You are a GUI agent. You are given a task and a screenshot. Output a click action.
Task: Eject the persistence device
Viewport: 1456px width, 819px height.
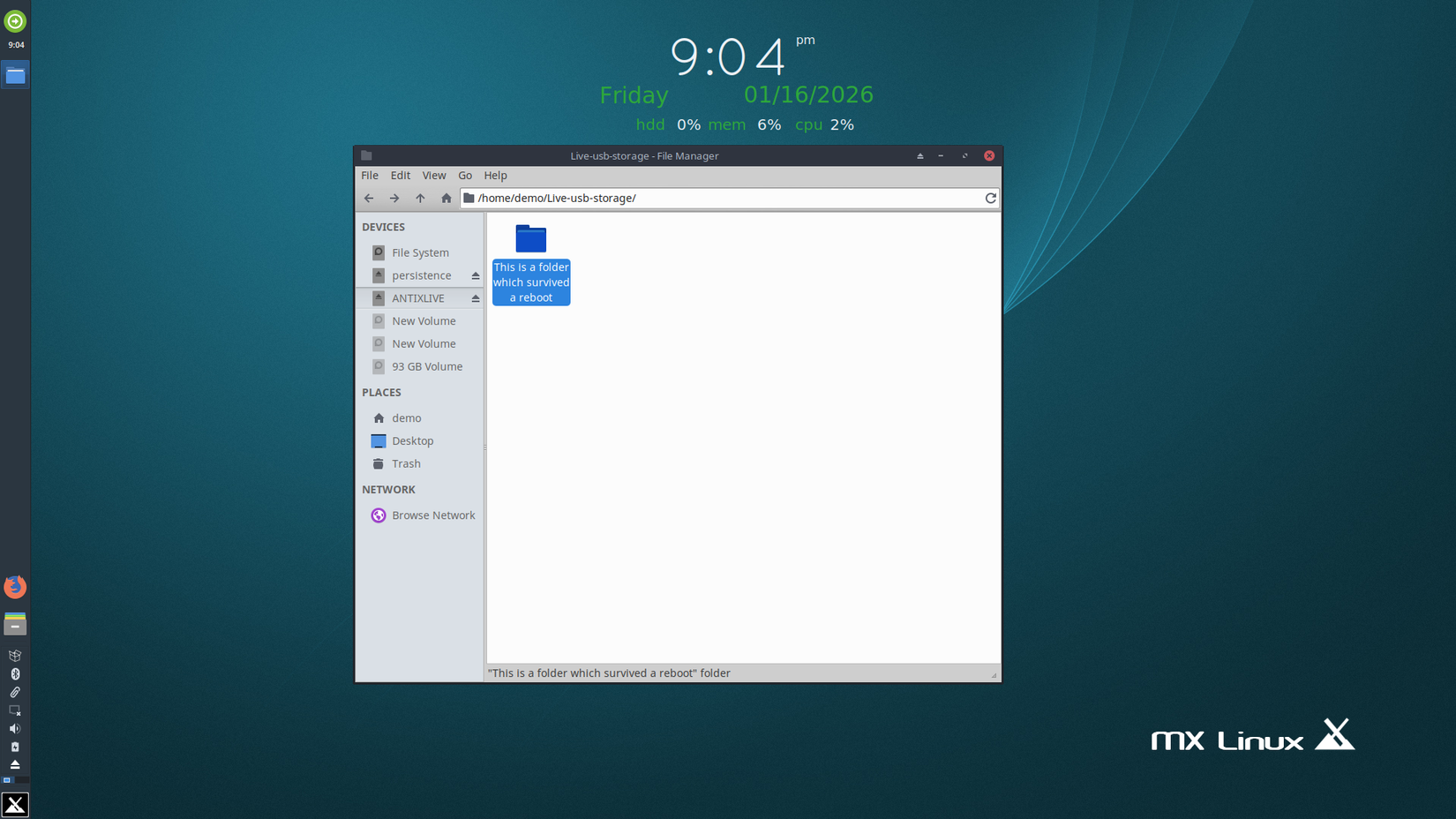[x=474, y=274]
